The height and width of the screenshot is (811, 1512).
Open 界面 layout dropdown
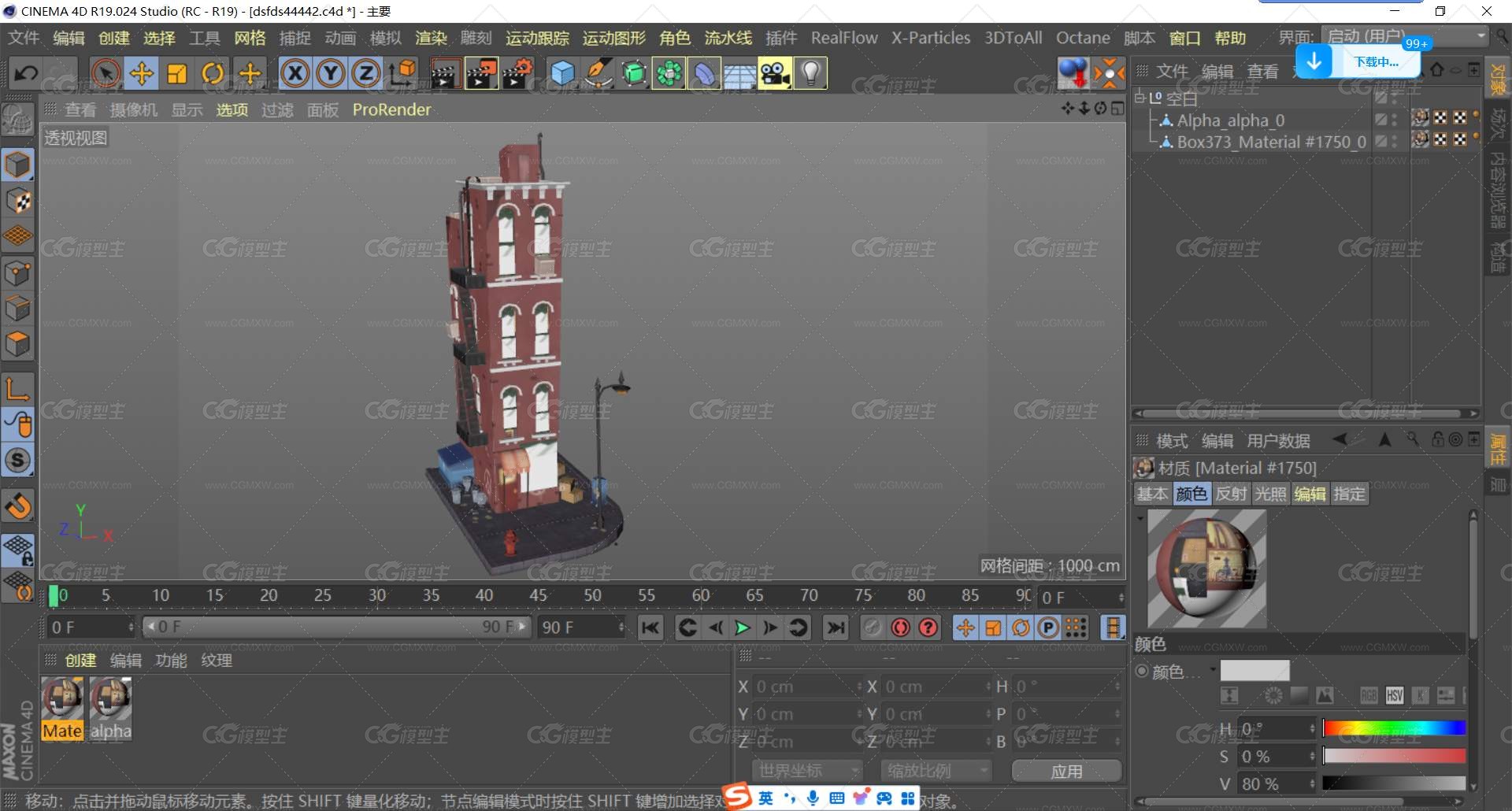click(x=1405, y=36)
